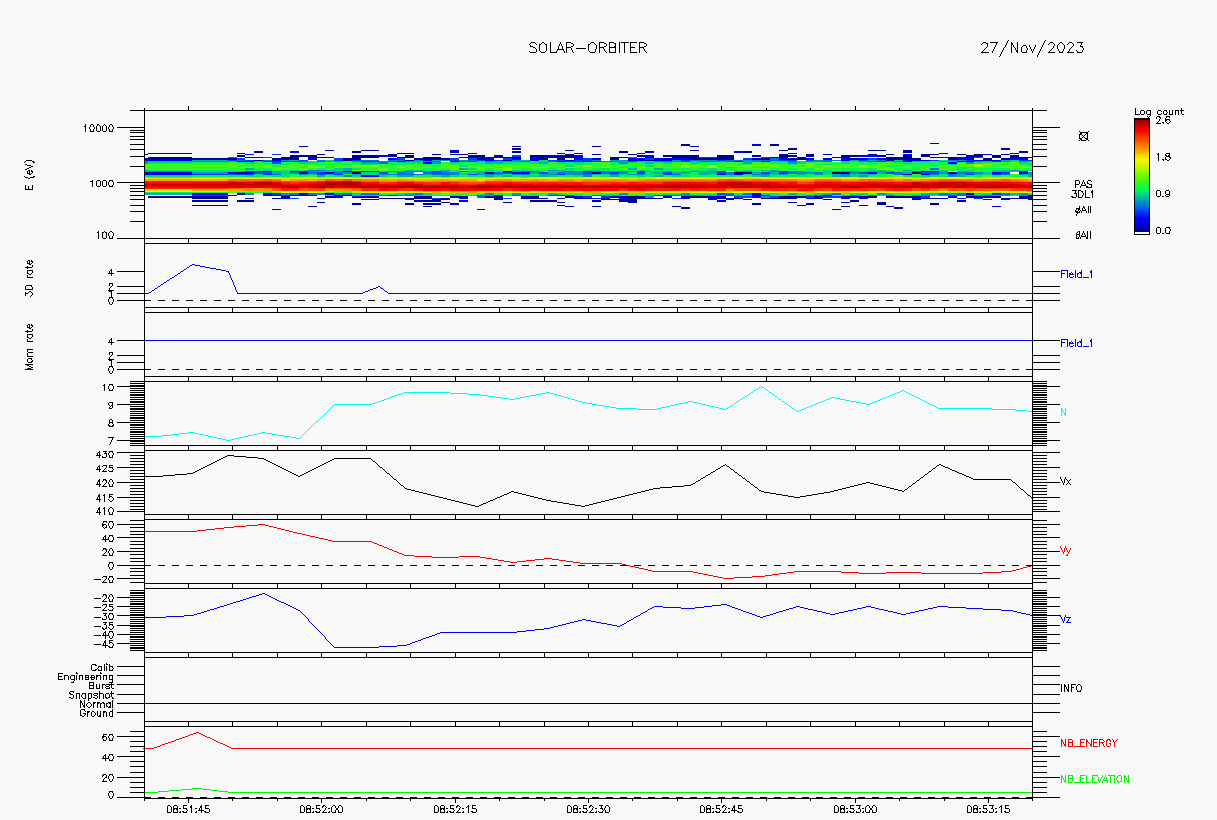1217x820 pixels.
Task: Click the blue Vz legend label
Action: 1066,619
